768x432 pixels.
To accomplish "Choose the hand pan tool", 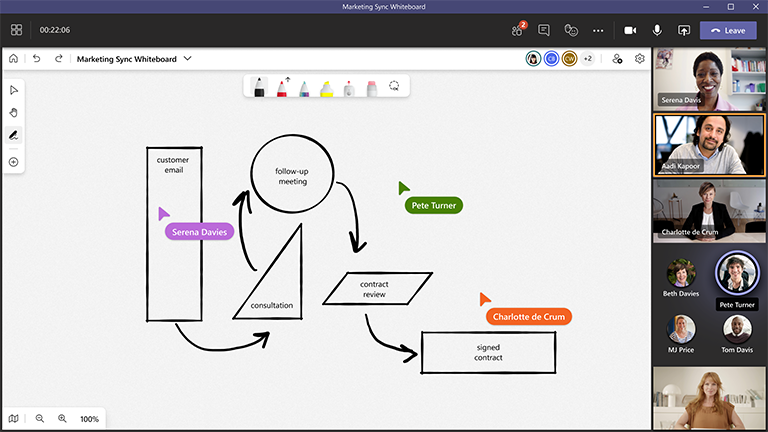I will pos(14,112).
